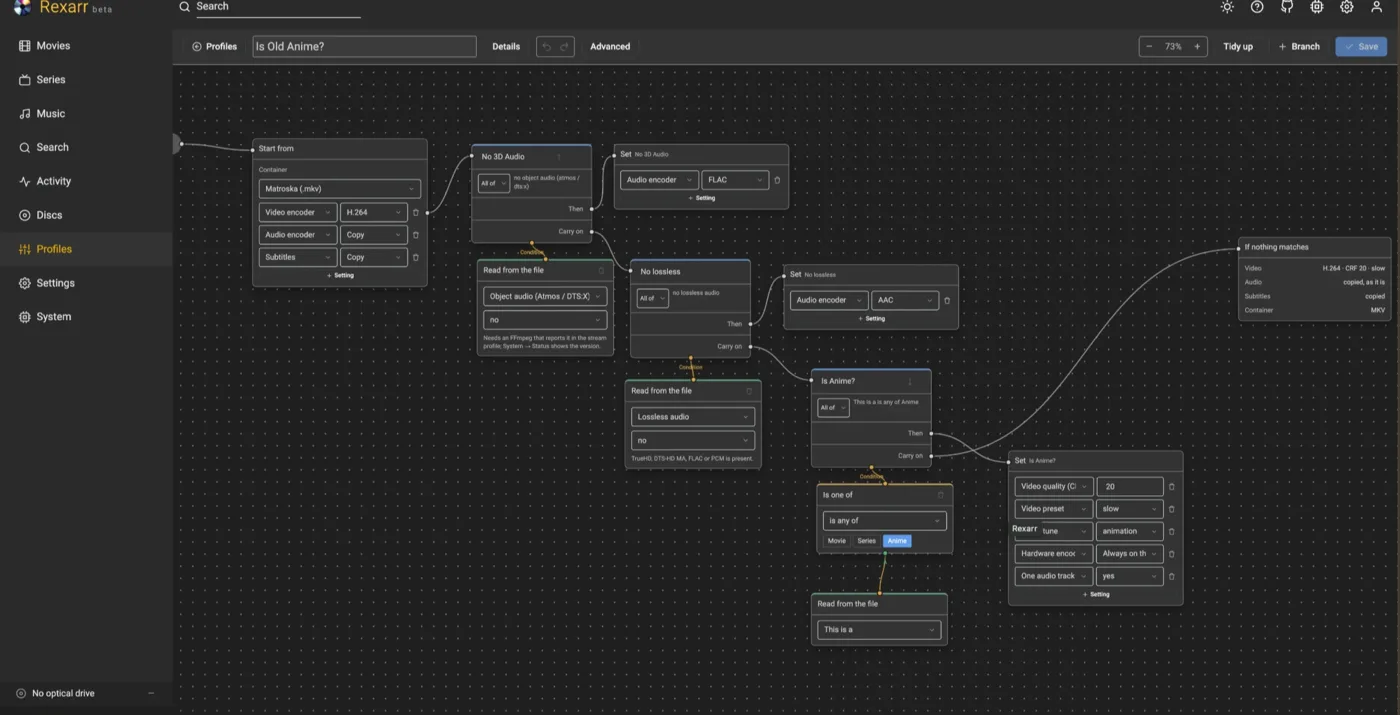Screen dimensions: 1400x715
Task: Open the 'is any of' operator dropdown
Action: 884,520
